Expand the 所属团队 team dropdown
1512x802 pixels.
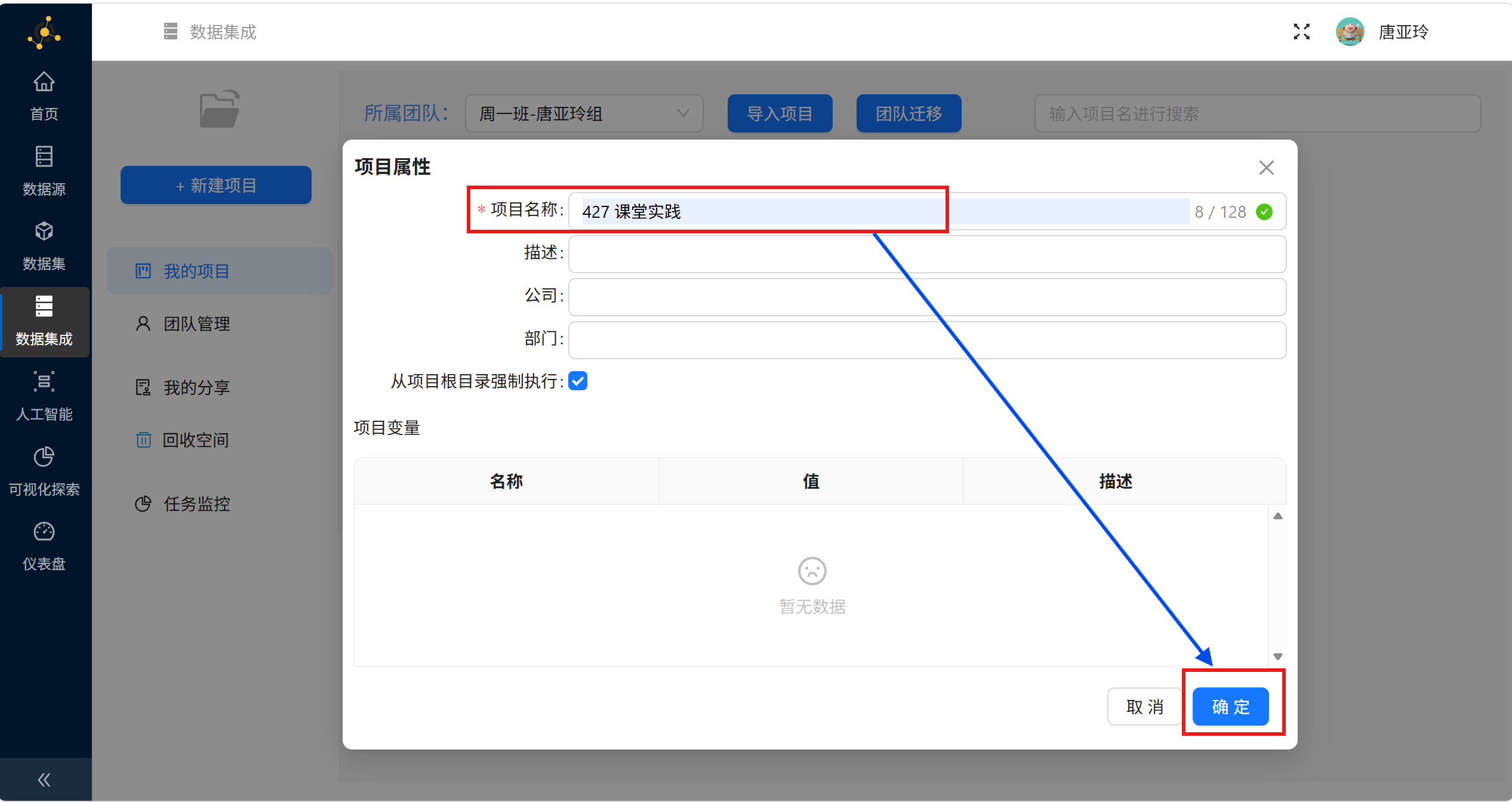point(584,113)
